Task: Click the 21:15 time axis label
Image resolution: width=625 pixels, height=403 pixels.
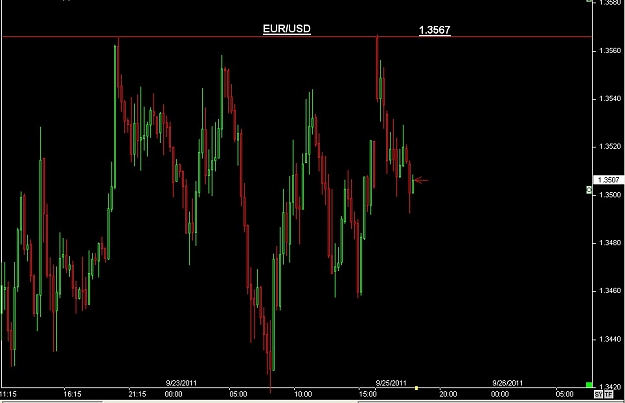Action: (x=137, y=394)
